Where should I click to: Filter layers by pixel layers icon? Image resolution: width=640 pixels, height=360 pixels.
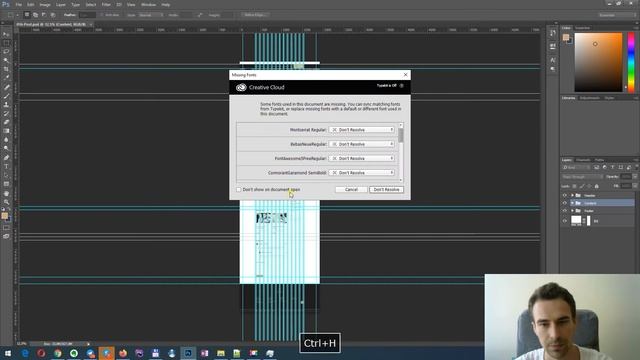click(596, 167)
